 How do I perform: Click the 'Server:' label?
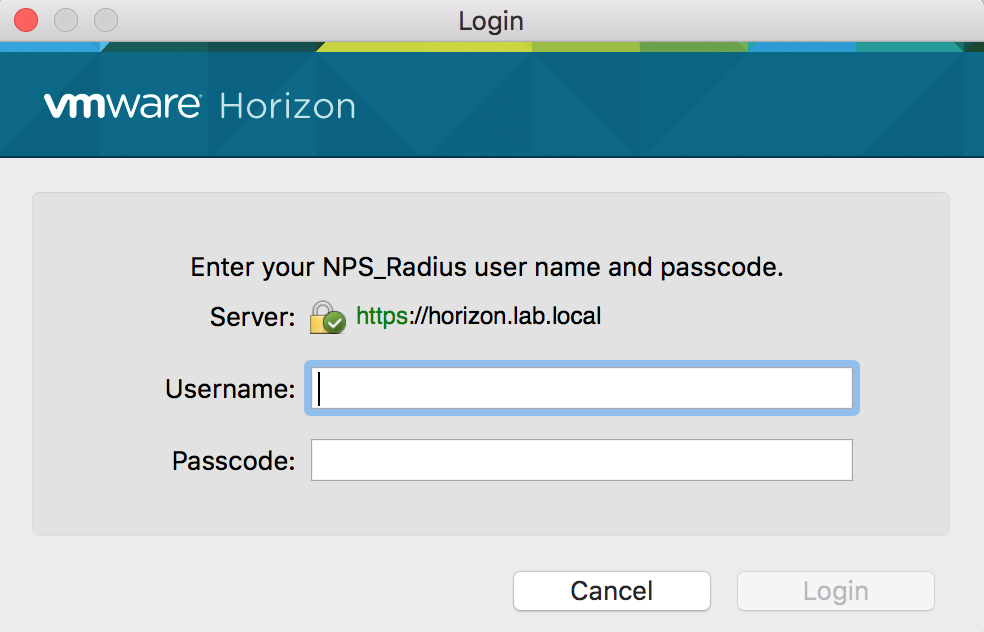click(252, 317)
